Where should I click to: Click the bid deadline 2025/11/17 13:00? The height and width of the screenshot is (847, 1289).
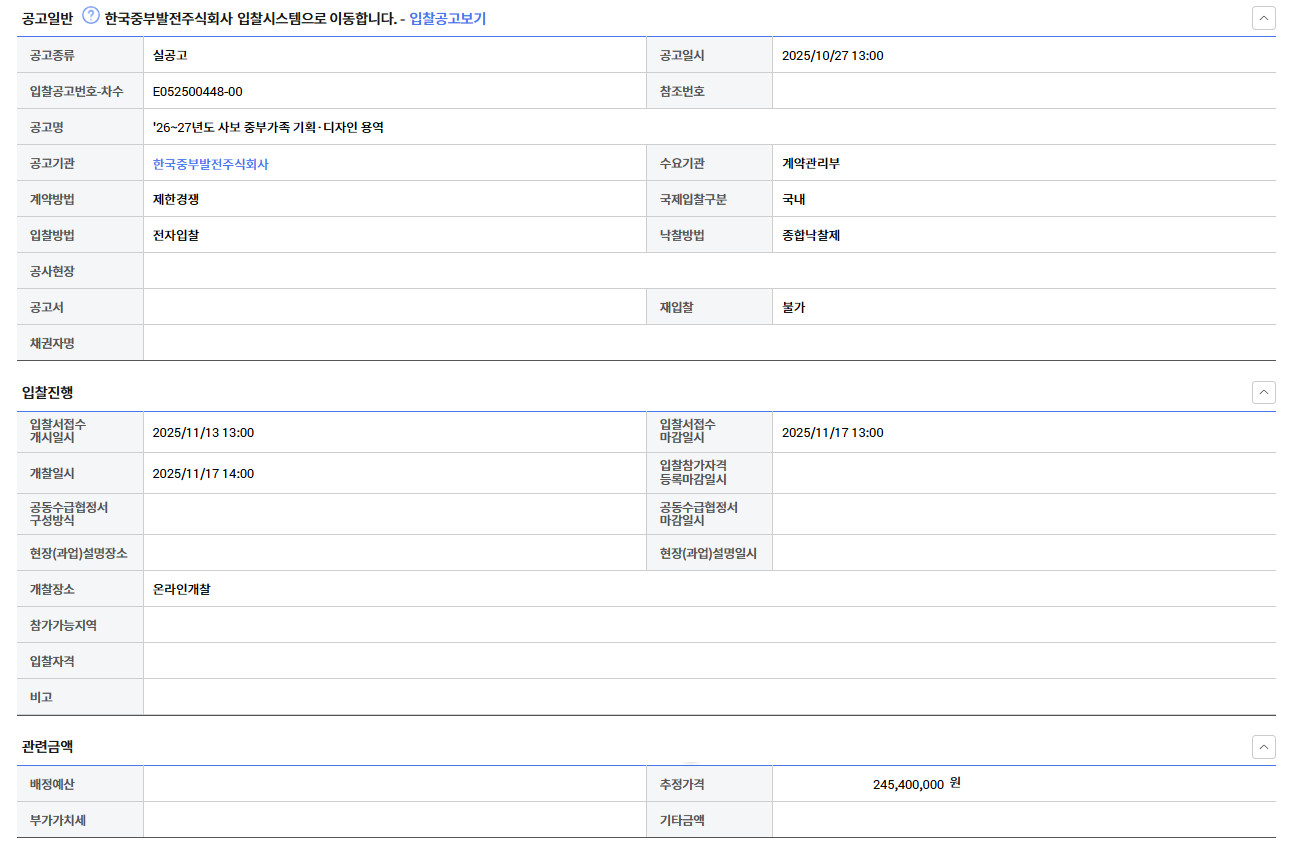tap(832, 433)
